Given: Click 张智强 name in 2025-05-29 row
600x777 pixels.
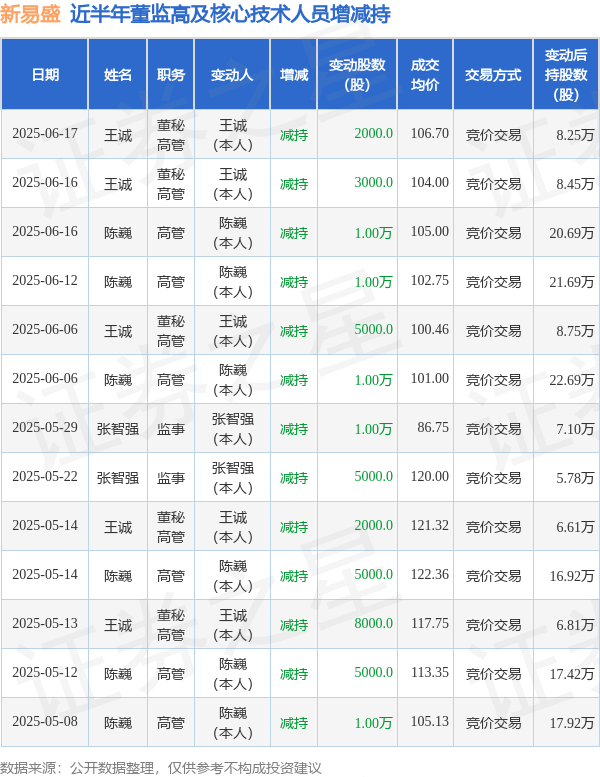Looking at the screenshot, I should (x=118, y=429).
